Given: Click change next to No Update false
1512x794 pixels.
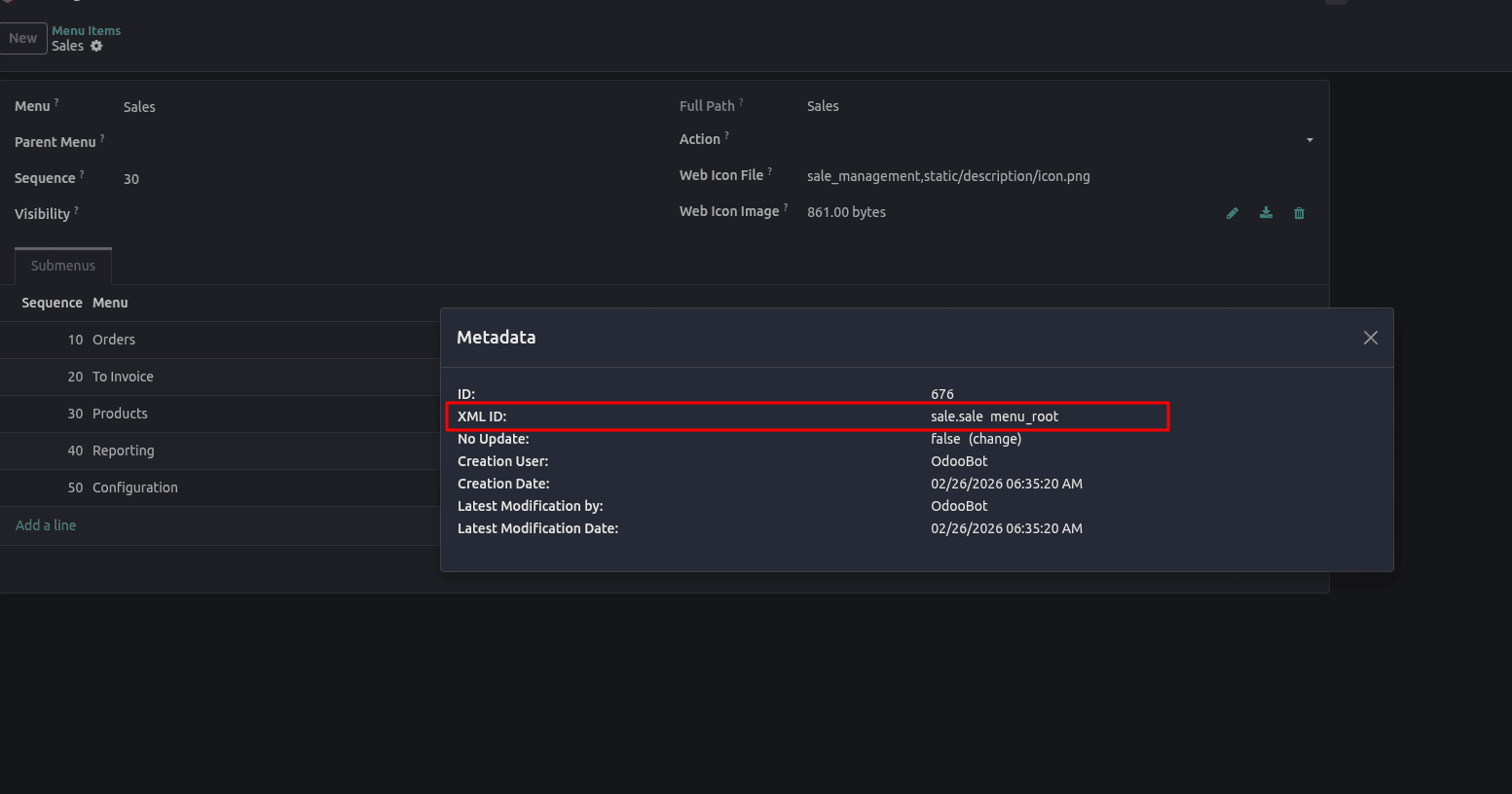Looking at the screenshot, I should (x=994, y=438).
